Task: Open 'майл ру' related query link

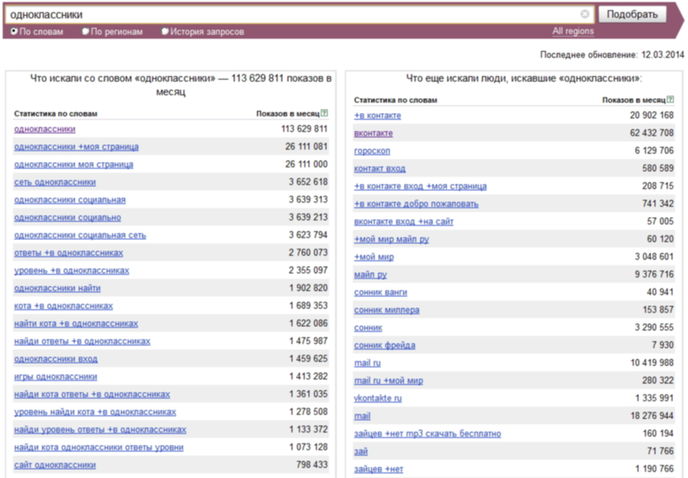Action: pos(370,275)
